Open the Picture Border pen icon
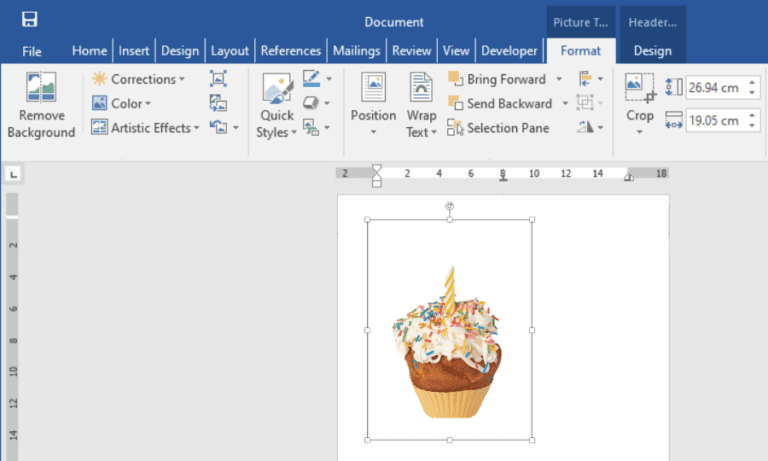Viewport: 768px width, 461px height. [312, 78]
